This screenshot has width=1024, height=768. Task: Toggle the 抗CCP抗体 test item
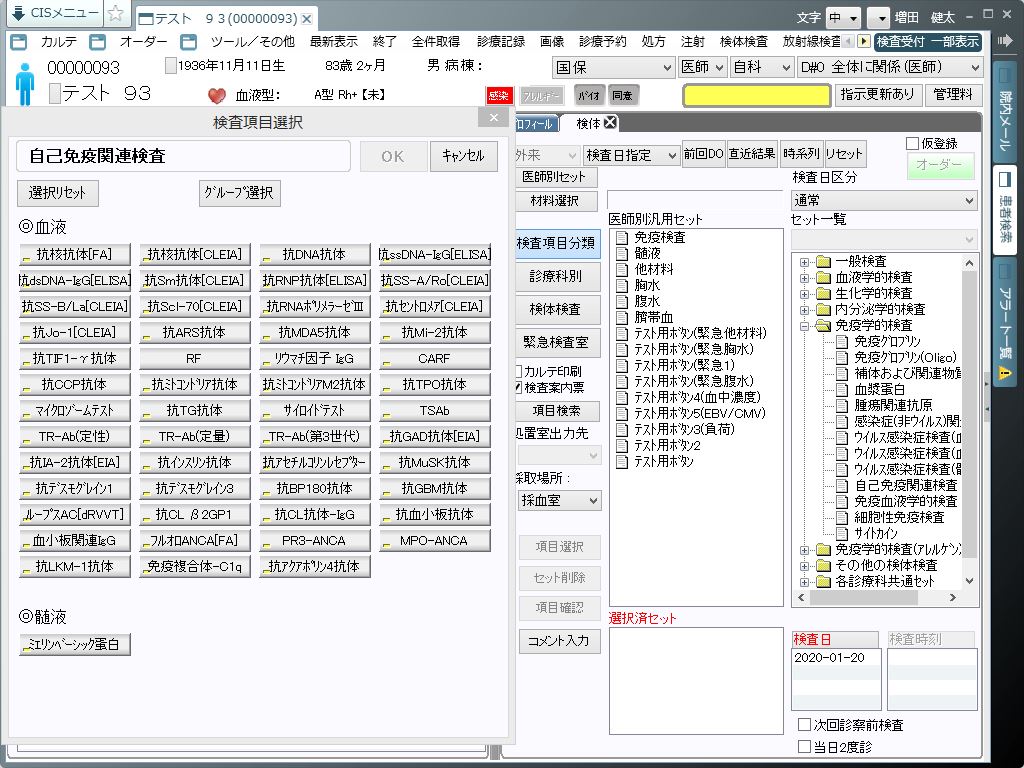(74, 384)
